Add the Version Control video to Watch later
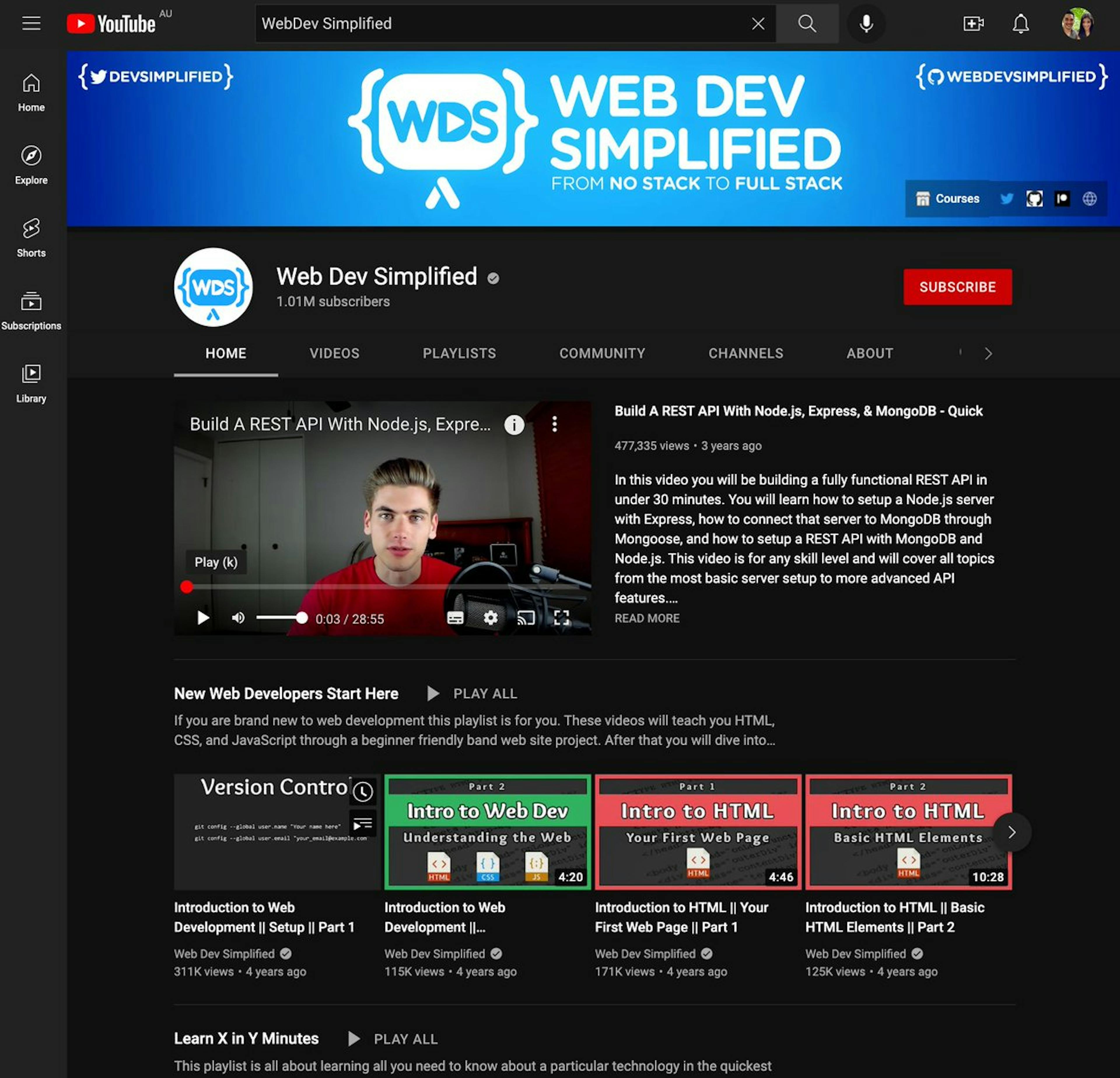This screenshot has height=1078, width=1120. pyautogui.click(x=362, y=791)
